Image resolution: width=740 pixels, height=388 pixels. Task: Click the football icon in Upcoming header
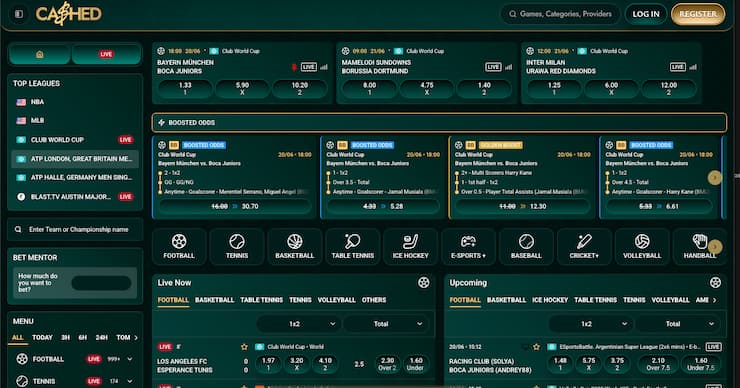click(715, 283)
